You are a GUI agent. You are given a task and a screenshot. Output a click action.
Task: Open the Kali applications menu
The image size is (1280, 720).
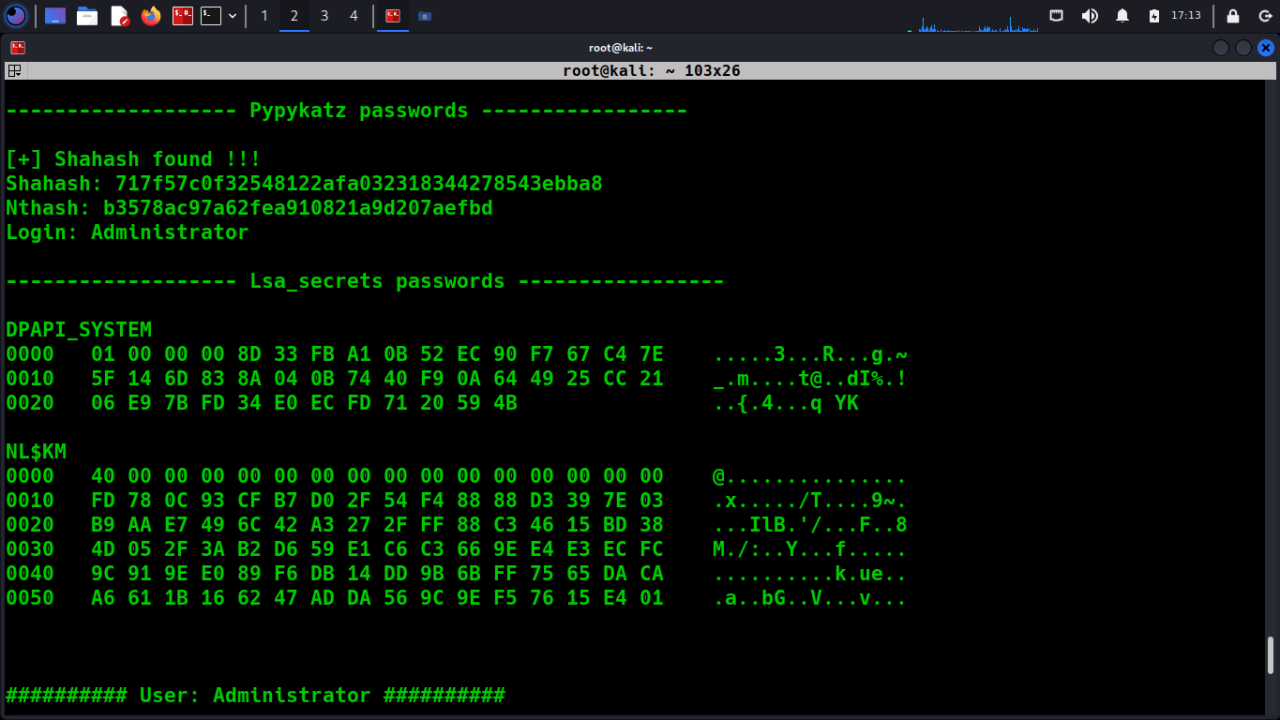pyautogui.click(x=15, y=15)
